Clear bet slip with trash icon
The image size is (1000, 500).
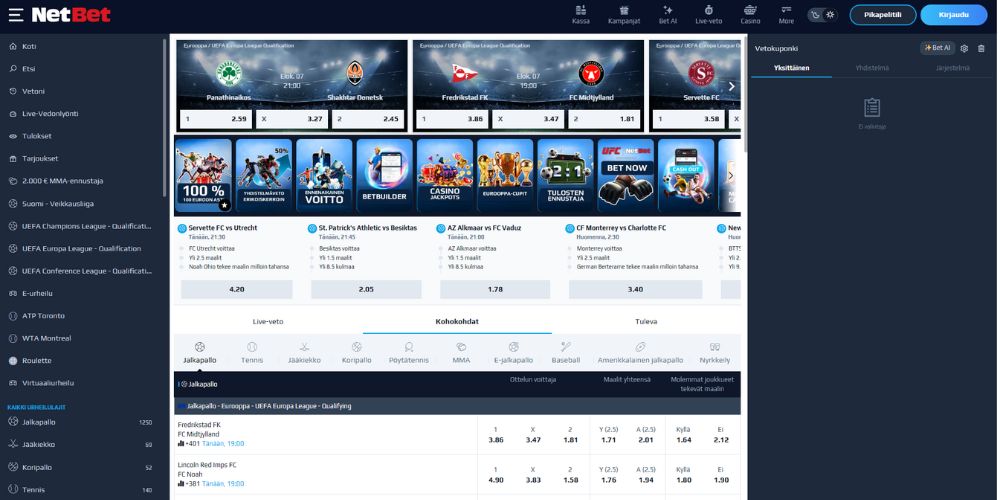point(982,48)
